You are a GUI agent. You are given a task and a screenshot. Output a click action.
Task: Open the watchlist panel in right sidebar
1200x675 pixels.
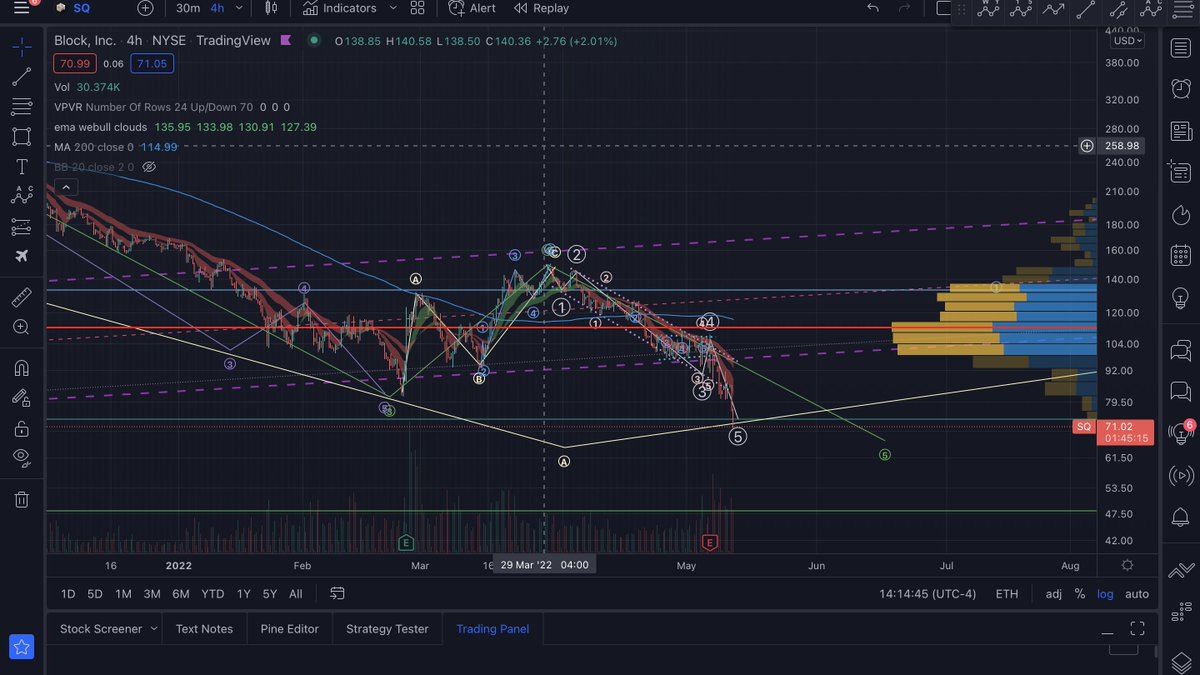pyautogui.click(x=1180, y=47)
